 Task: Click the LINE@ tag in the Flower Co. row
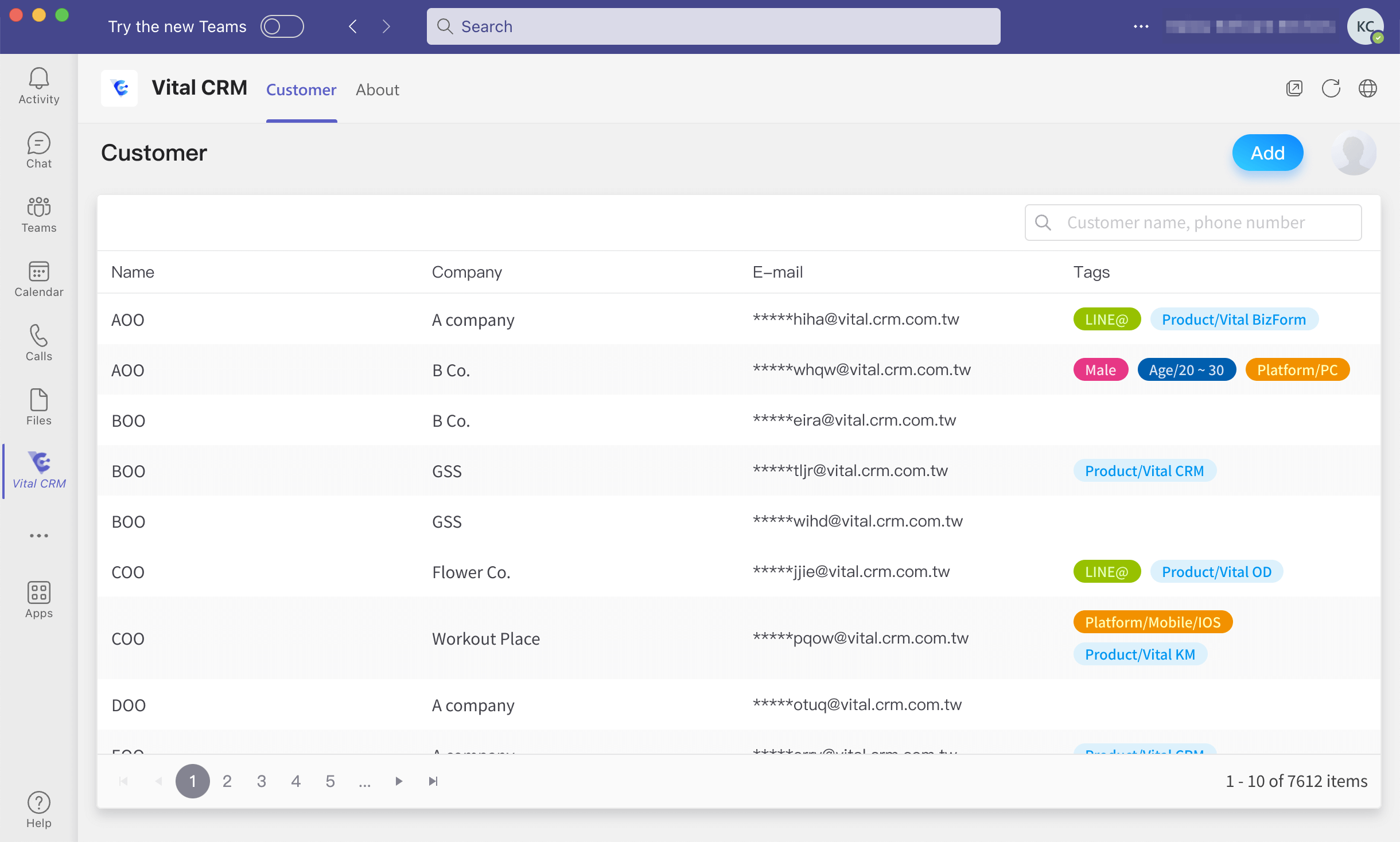[x=1107, y=572]
